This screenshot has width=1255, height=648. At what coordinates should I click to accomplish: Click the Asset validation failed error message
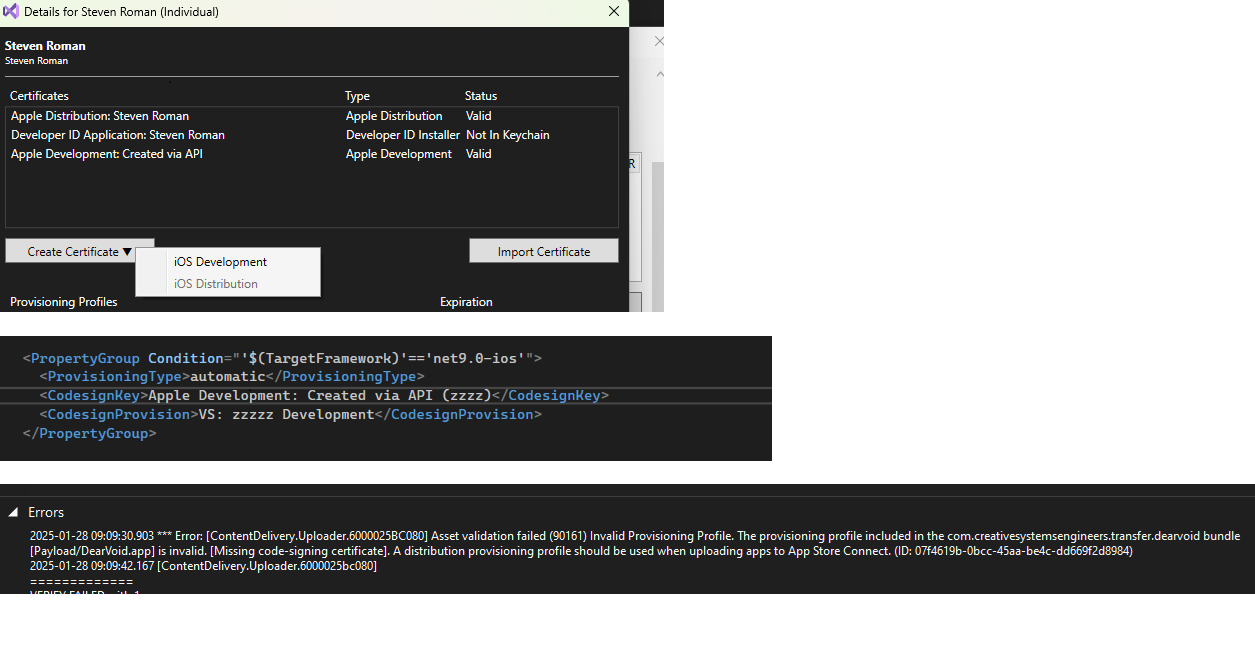tap(635, 543)
